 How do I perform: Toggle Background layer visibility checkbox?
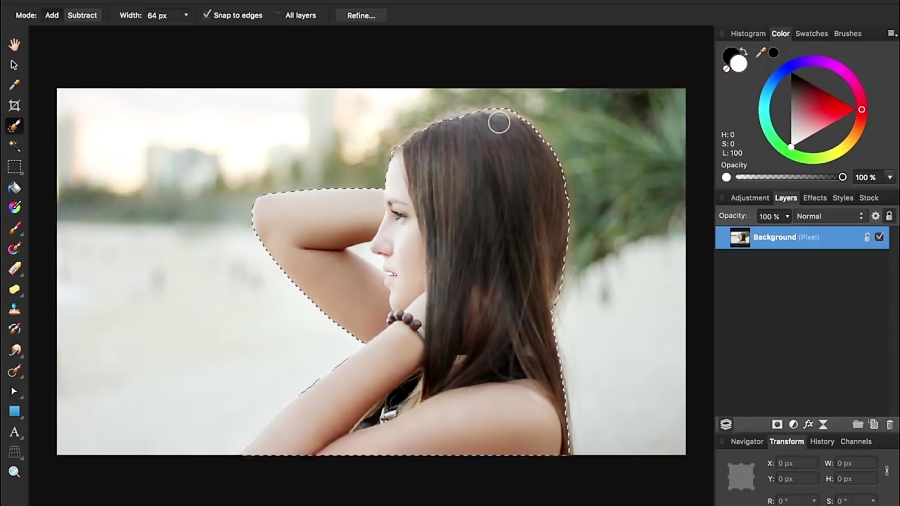[879, 237]
